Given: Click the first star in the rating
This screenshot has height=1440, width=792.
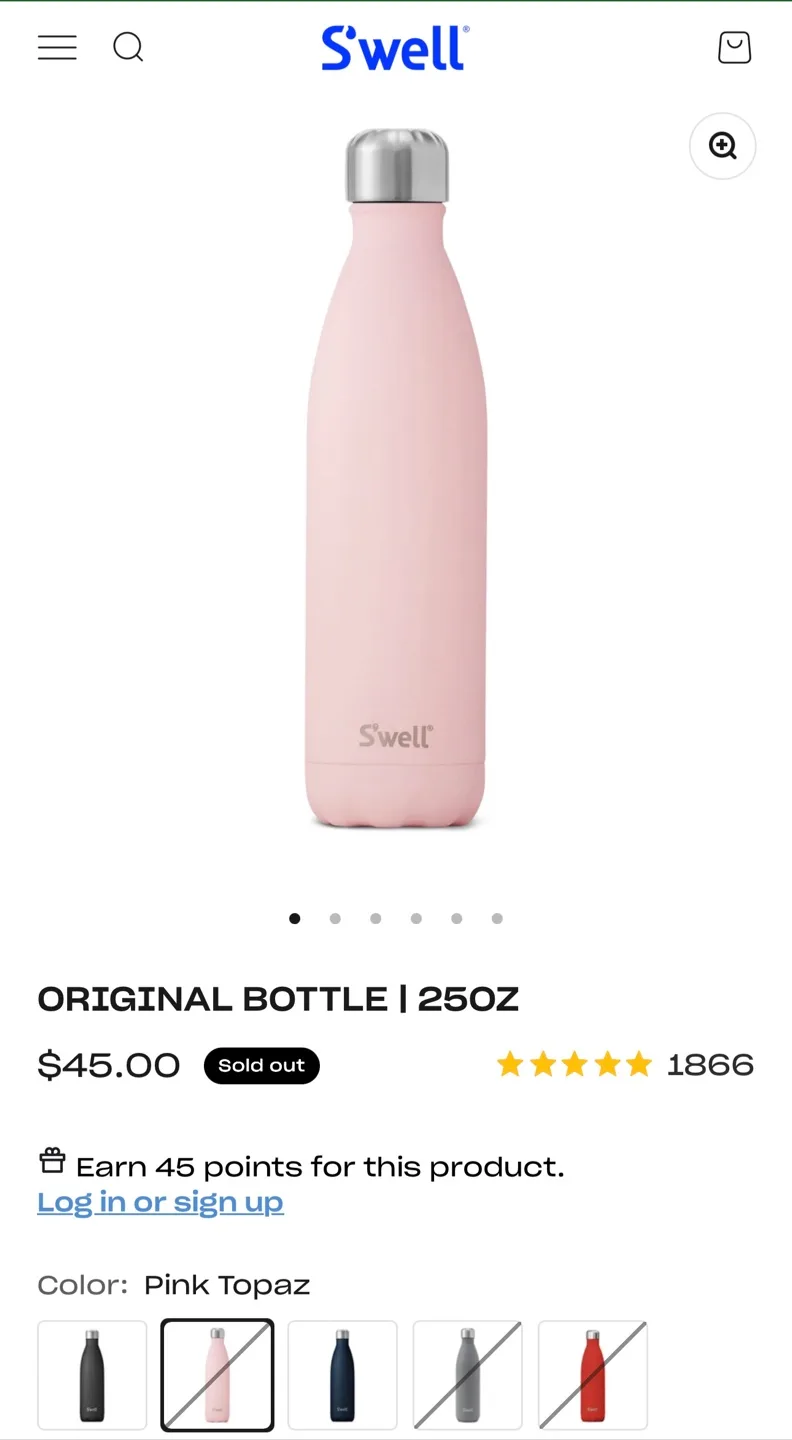Looking at the screenshot, I should [511, 1064].
